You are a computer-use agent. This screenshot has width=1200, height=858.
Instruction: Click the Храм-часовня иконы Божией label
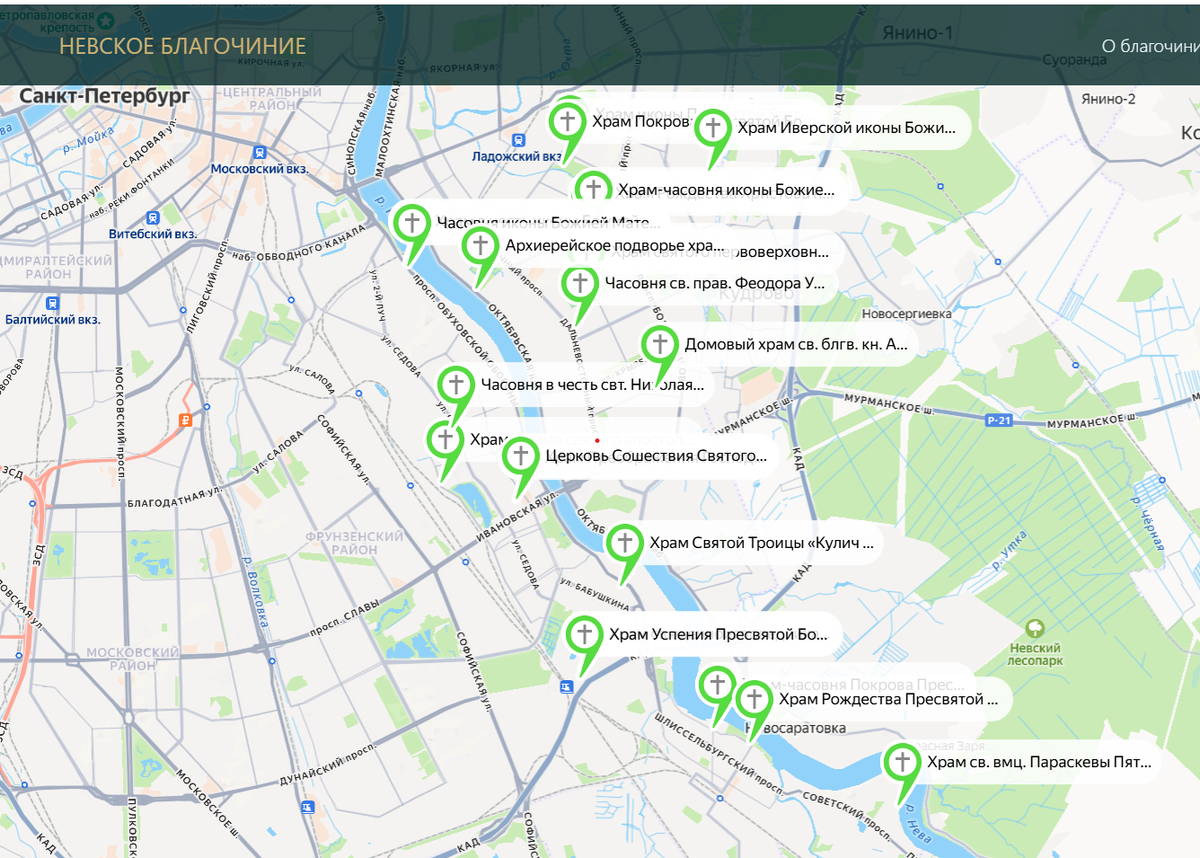726,189
